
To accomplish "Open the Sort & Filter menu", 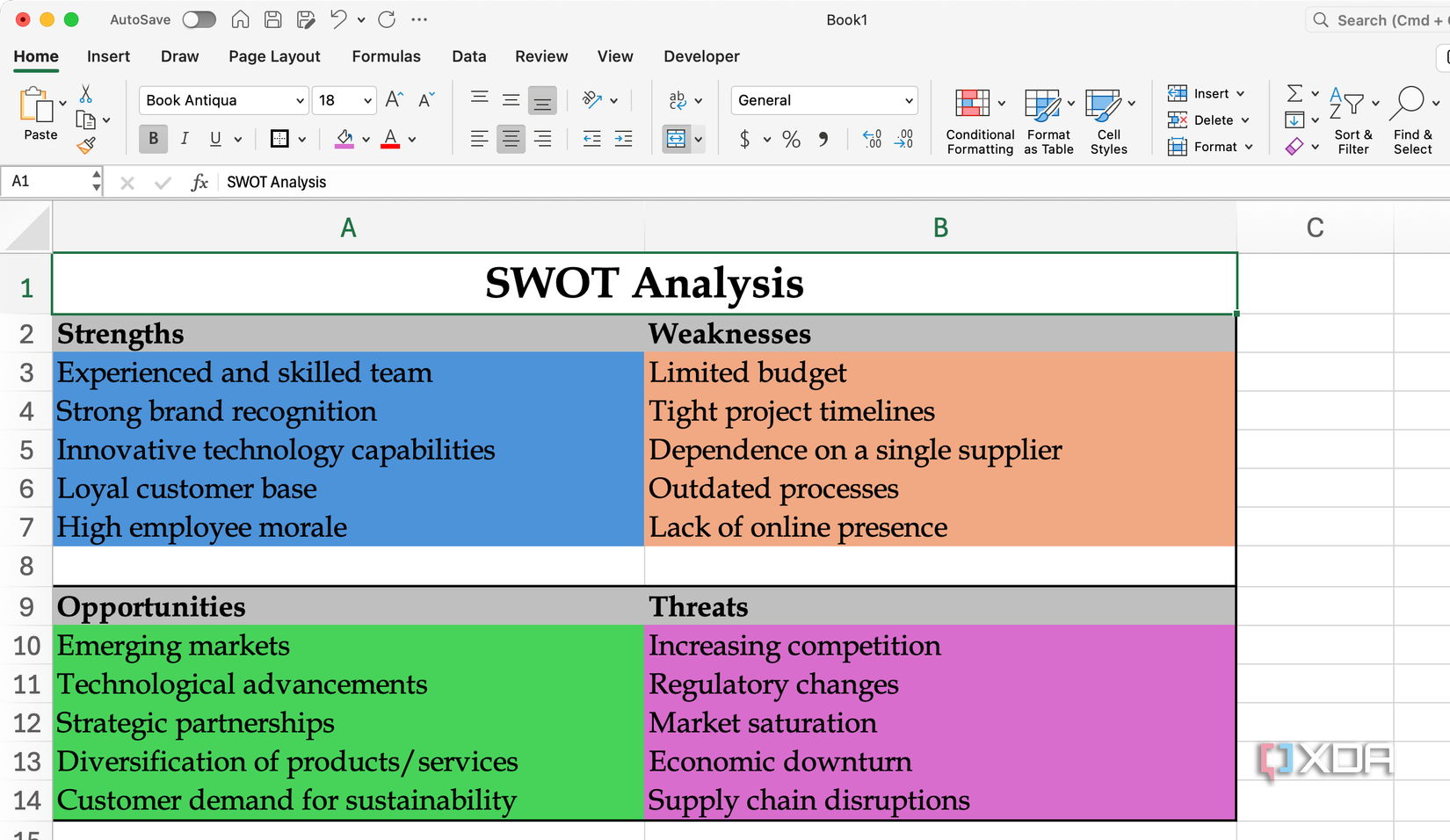I will [1353, 120].
